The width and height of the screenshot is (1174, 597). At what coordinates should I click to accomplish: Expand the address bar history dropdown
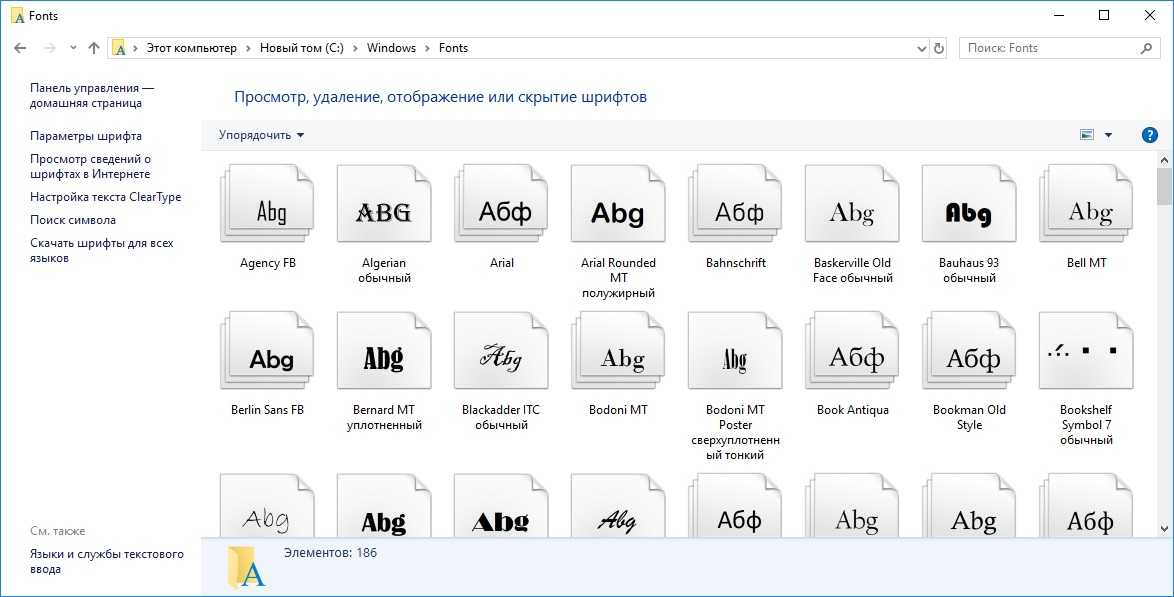(922, 48)
